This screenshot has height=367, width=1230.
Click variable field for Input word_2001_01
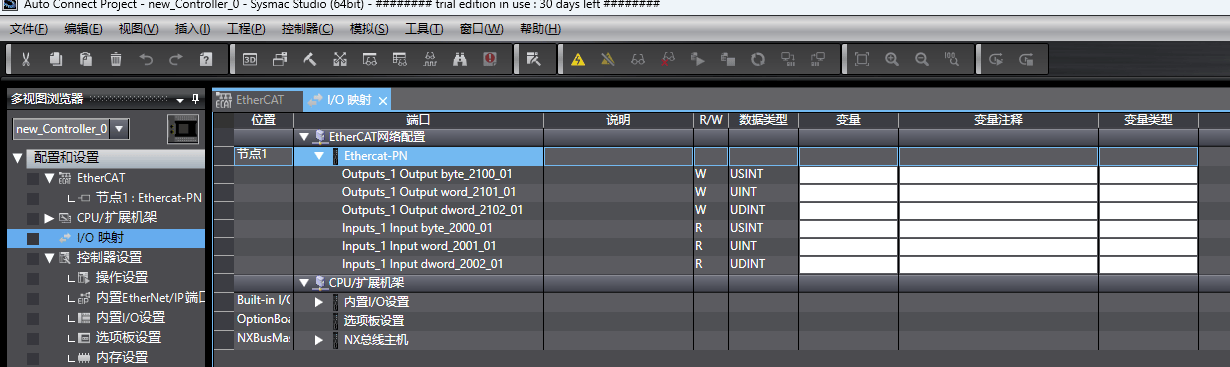848,246
